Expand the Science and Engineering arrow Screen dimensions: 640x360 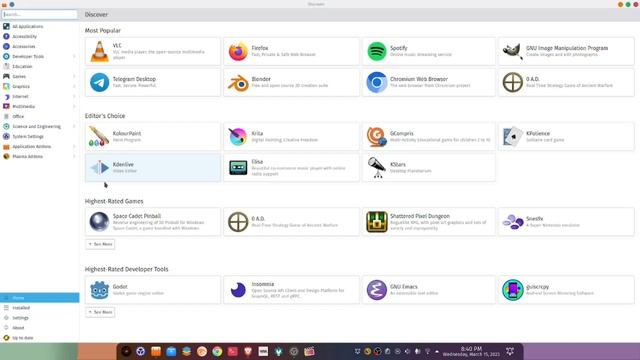point(74,127)
